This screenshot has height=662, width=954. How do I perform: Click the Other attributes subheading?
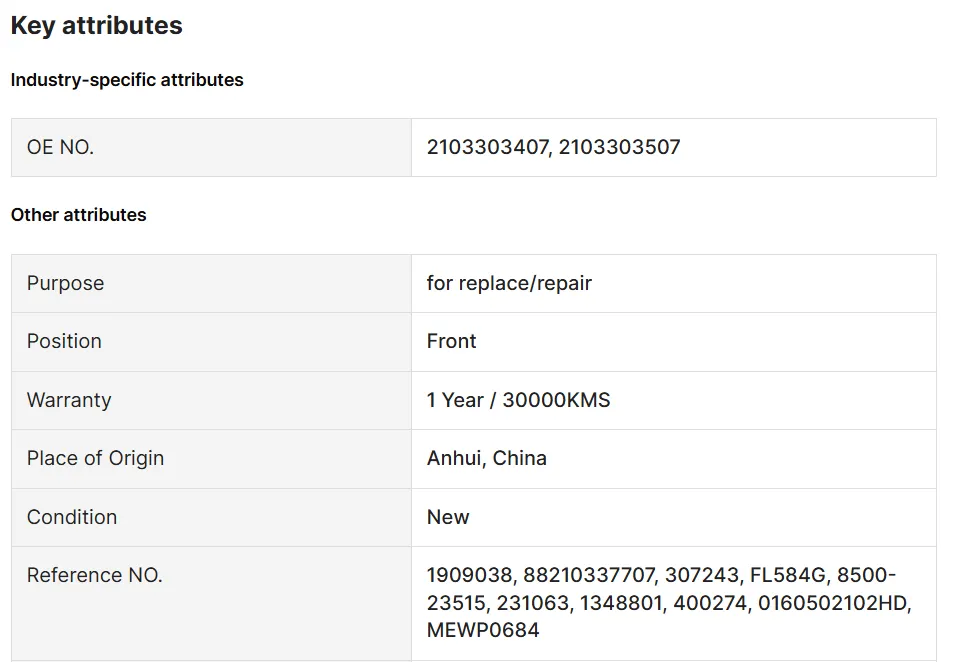tap(78, 215)
